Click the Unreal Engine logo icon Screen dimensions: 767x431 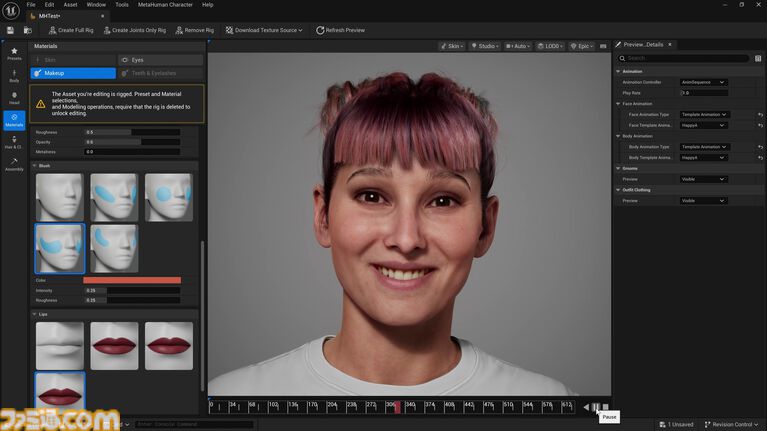10,10
